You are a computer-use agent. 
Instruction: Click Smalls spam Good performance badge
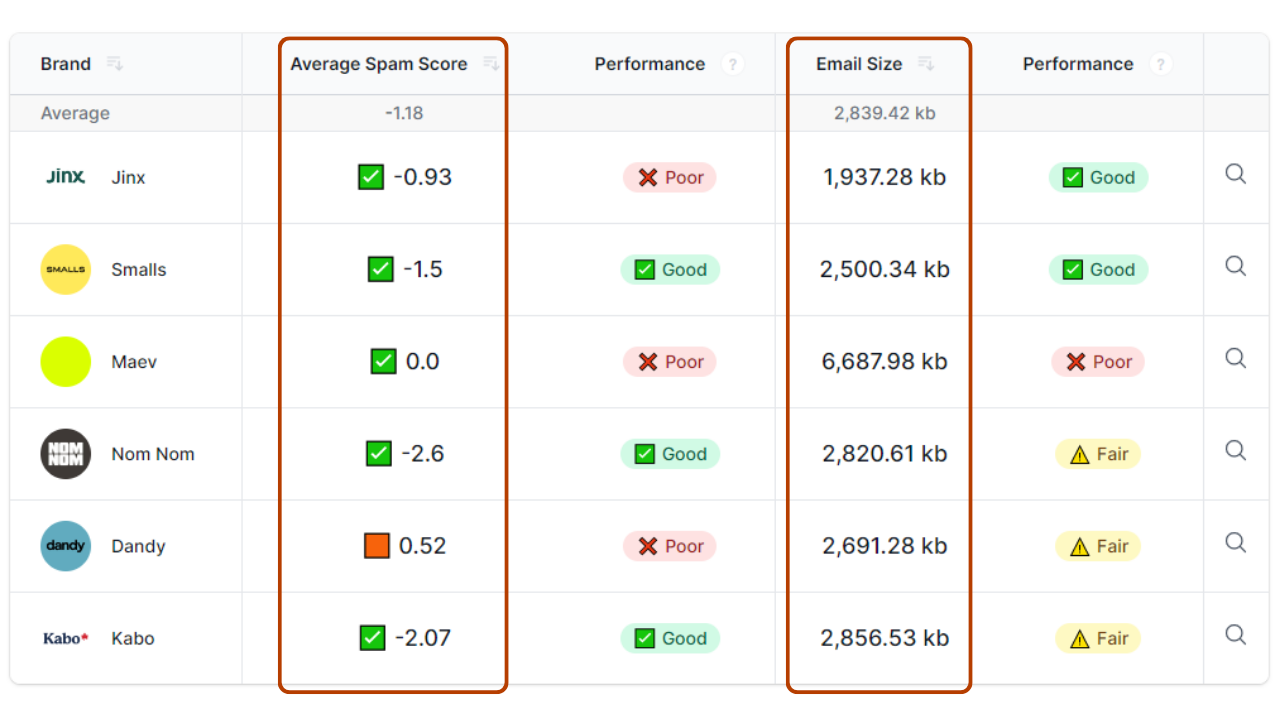pyautogui.click(x=670, y=269)
